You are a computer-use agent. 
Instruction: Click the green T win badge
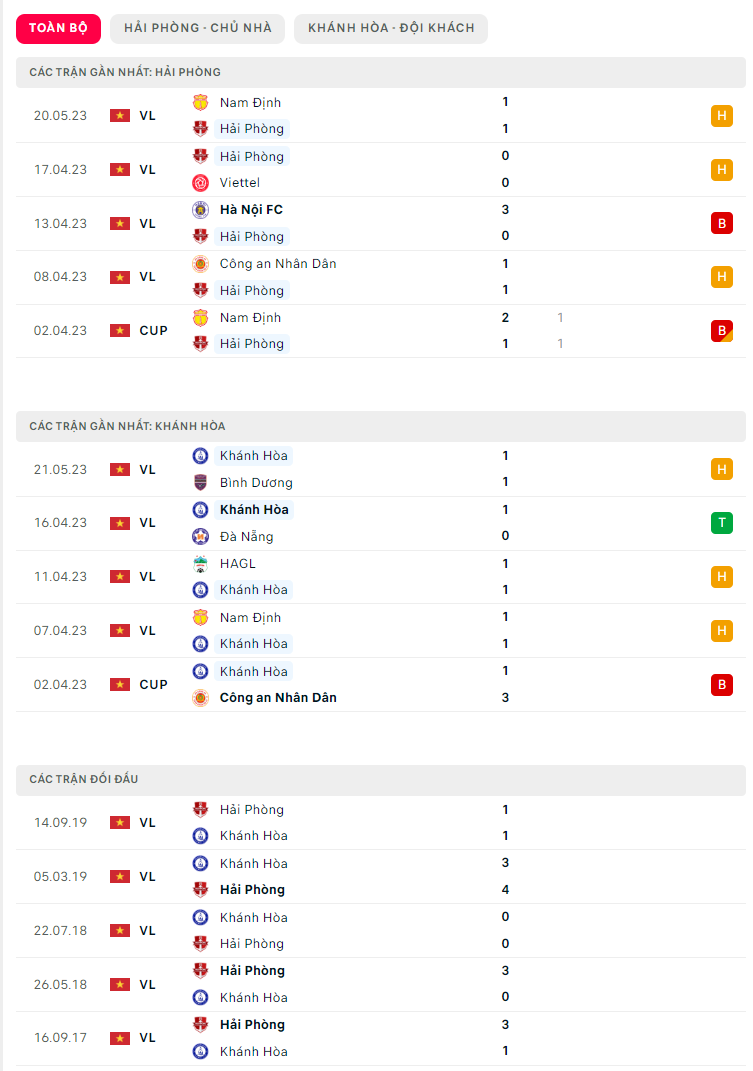click(x=722, y=523)
